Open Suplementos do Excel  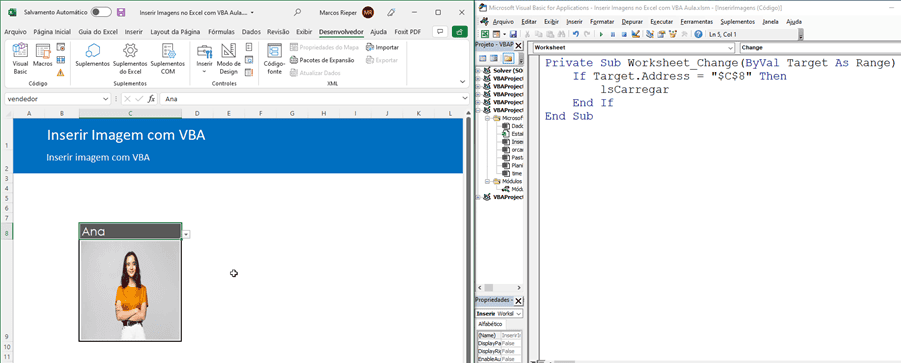click(x=130, y=60)
